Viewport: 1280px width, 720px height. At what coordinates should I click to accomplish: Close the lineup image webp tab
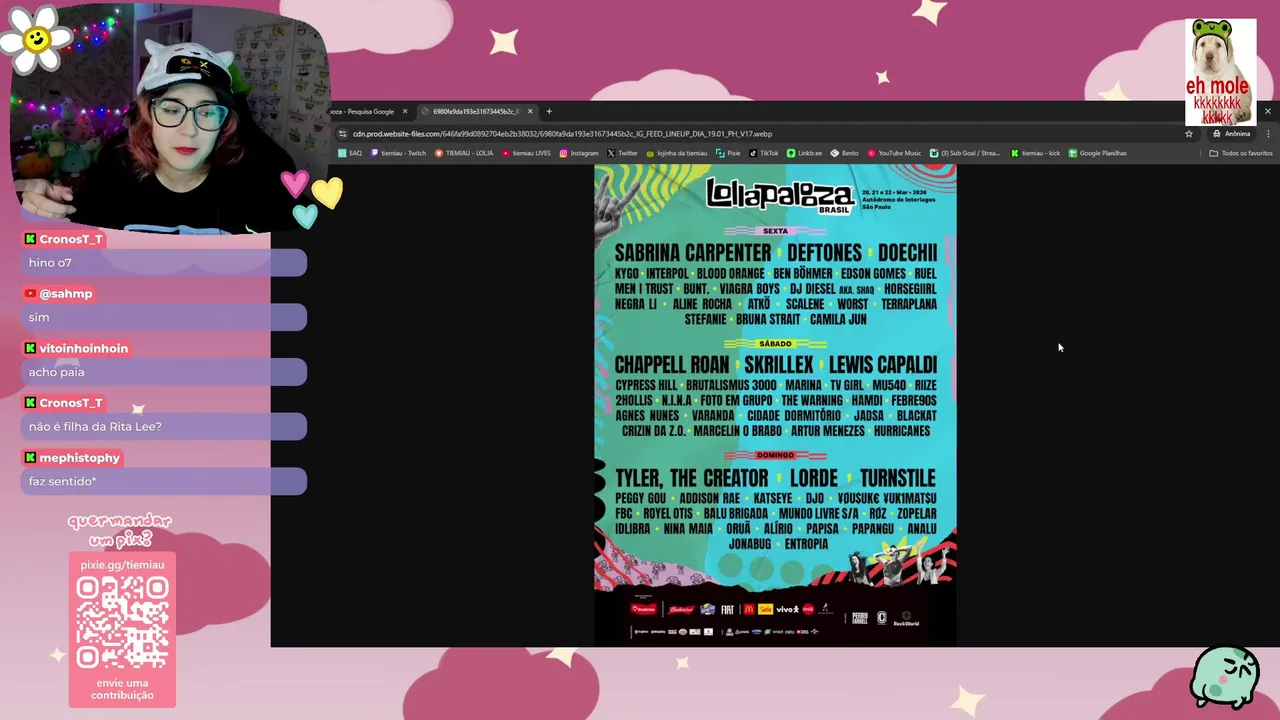[530, 111]
